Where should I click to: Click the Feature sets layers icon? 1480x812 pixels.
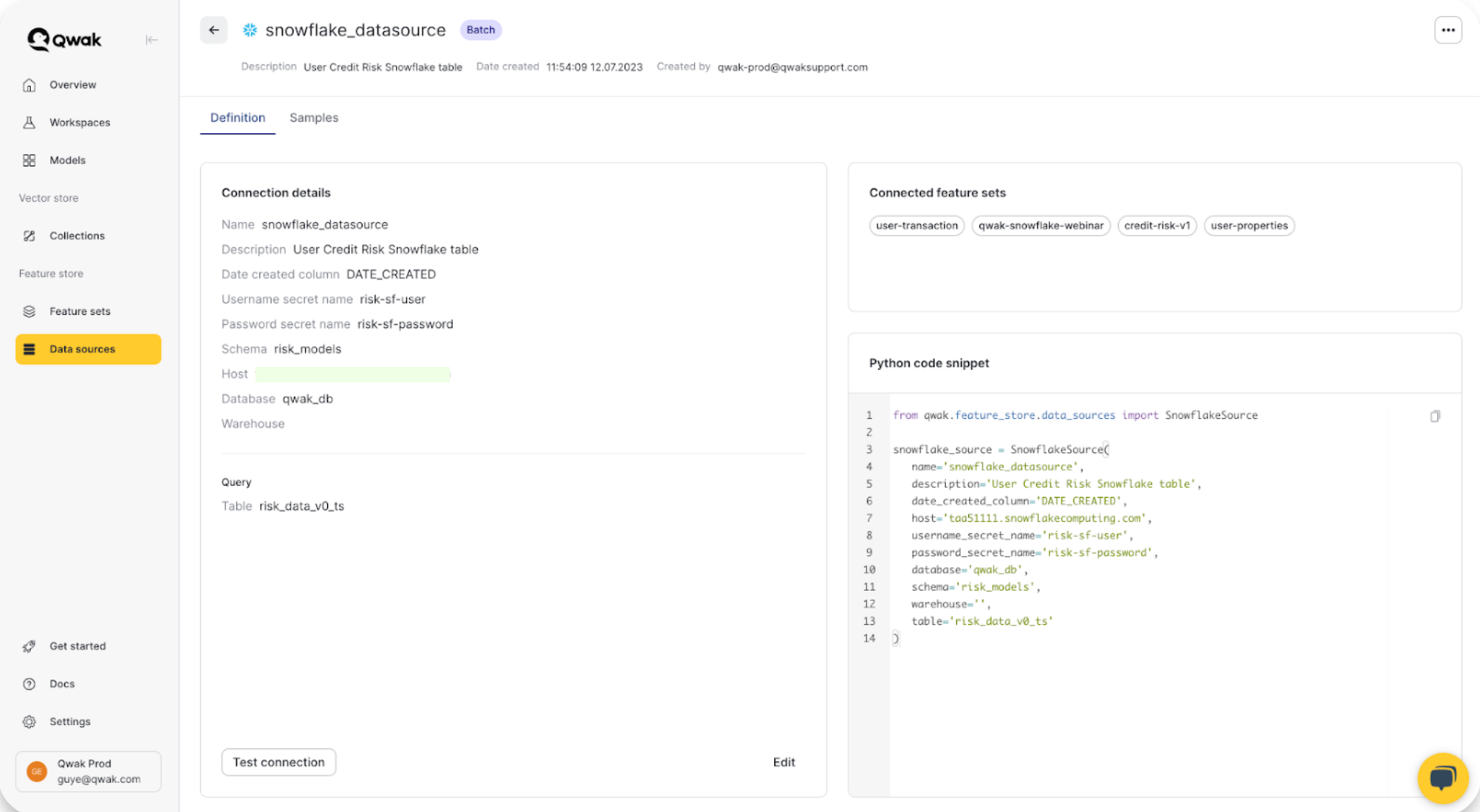(29, 311)
